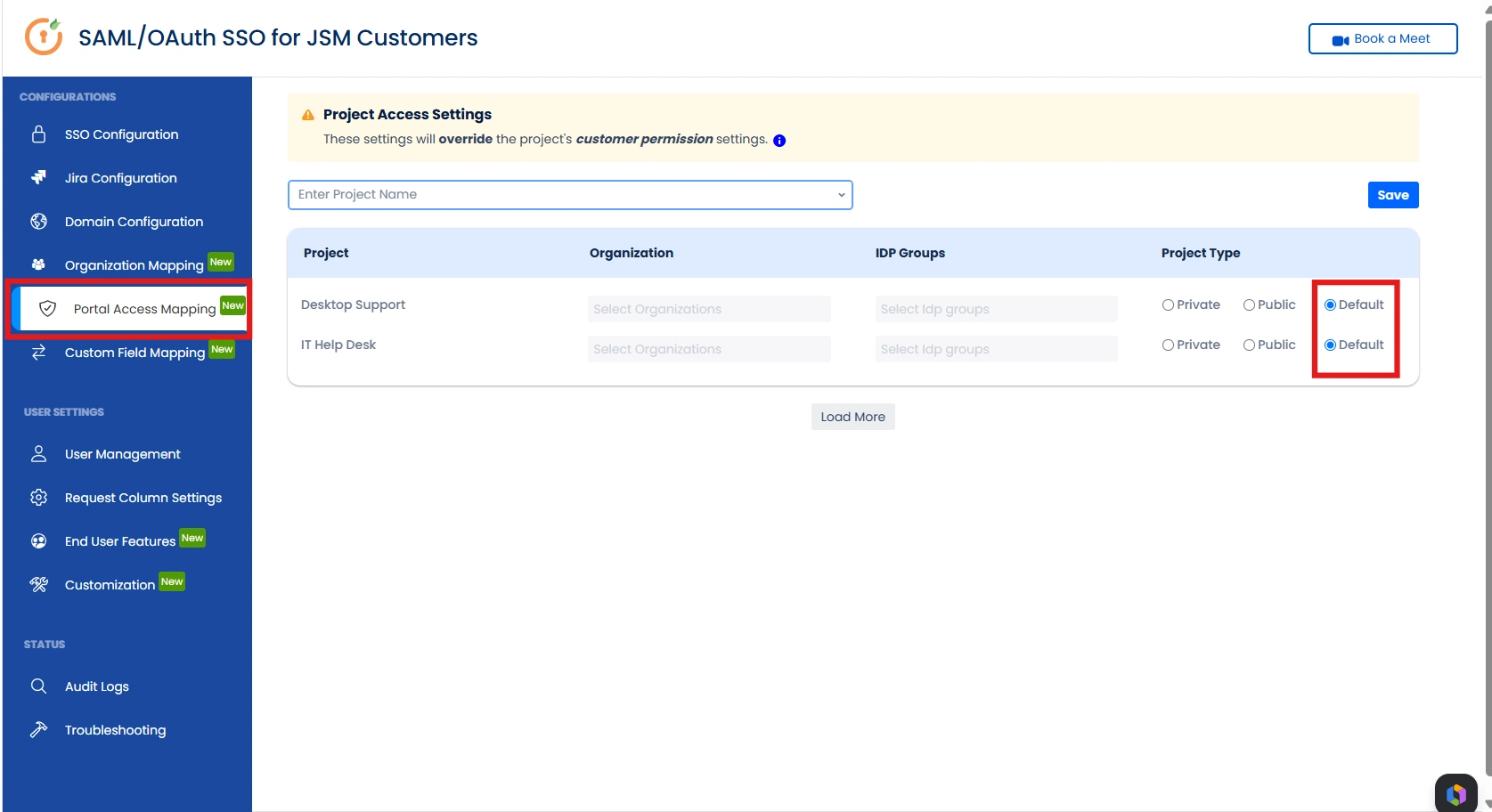Click the Customization tools icon
The height and width of the screenshot is (812, 1492).
tap(38, 585)
